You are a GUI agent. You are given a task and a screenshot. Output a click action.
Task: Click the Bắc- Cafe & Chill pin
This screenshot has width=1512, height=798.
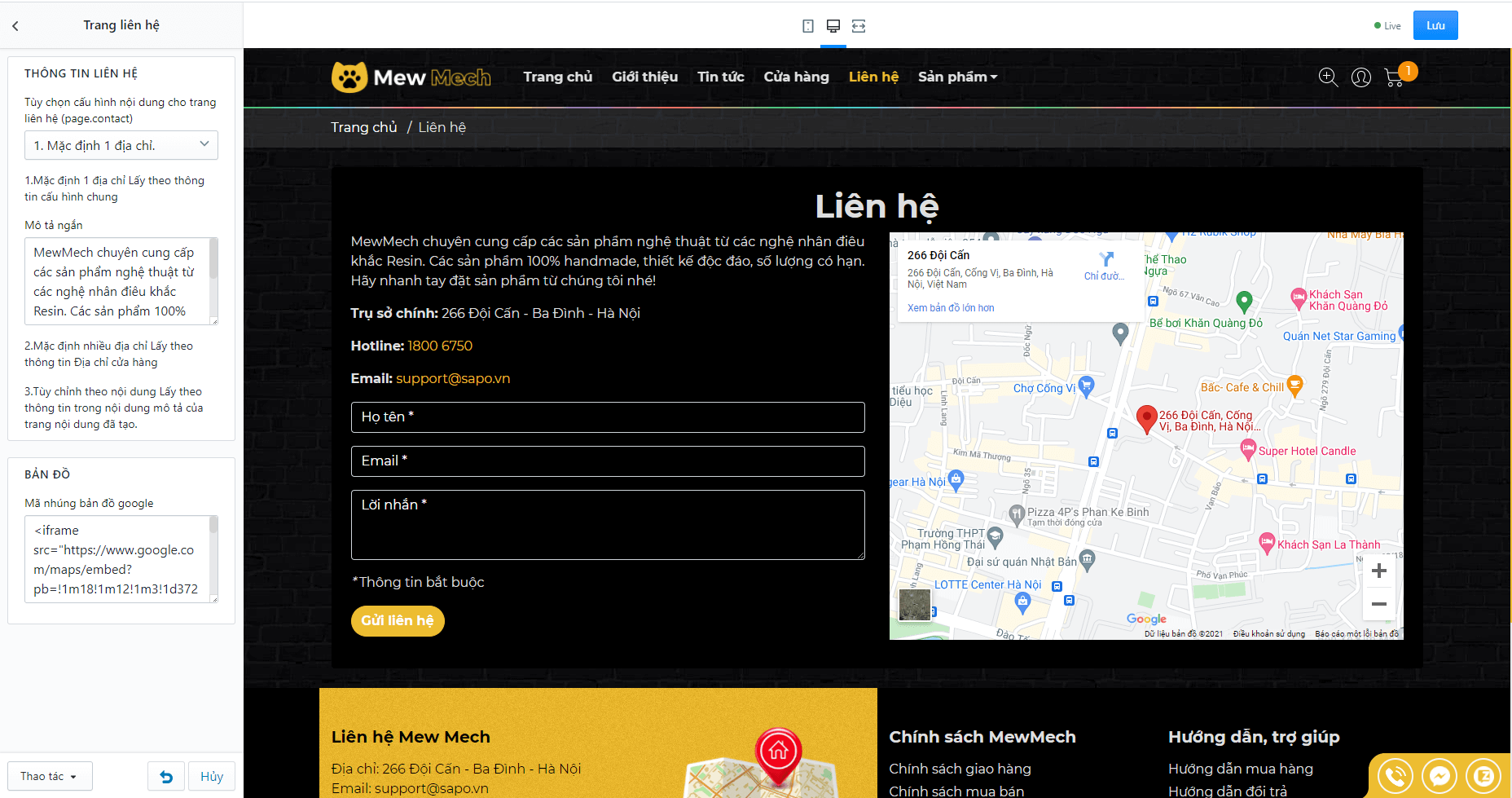[x=1294, y=386]
